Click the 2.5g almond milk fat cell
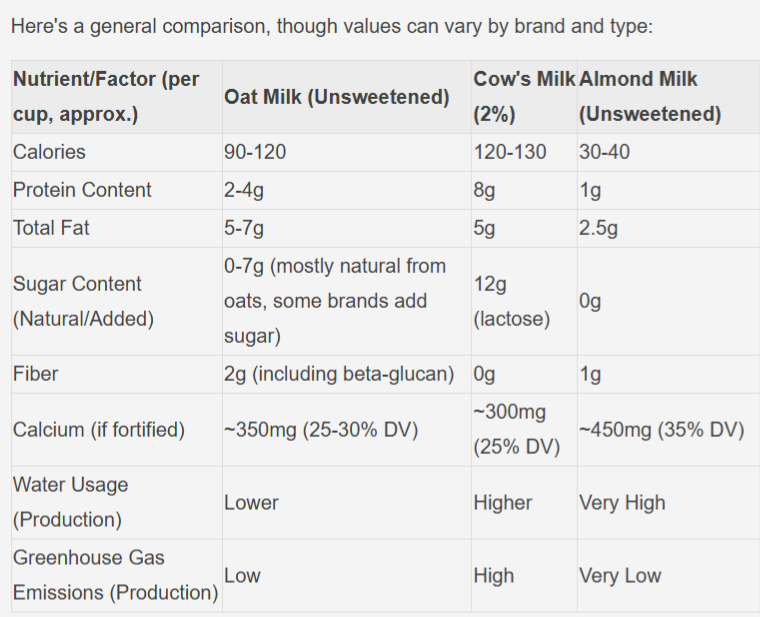The height and width of the screenshot is (617, 760). click(x=598, y=228)
